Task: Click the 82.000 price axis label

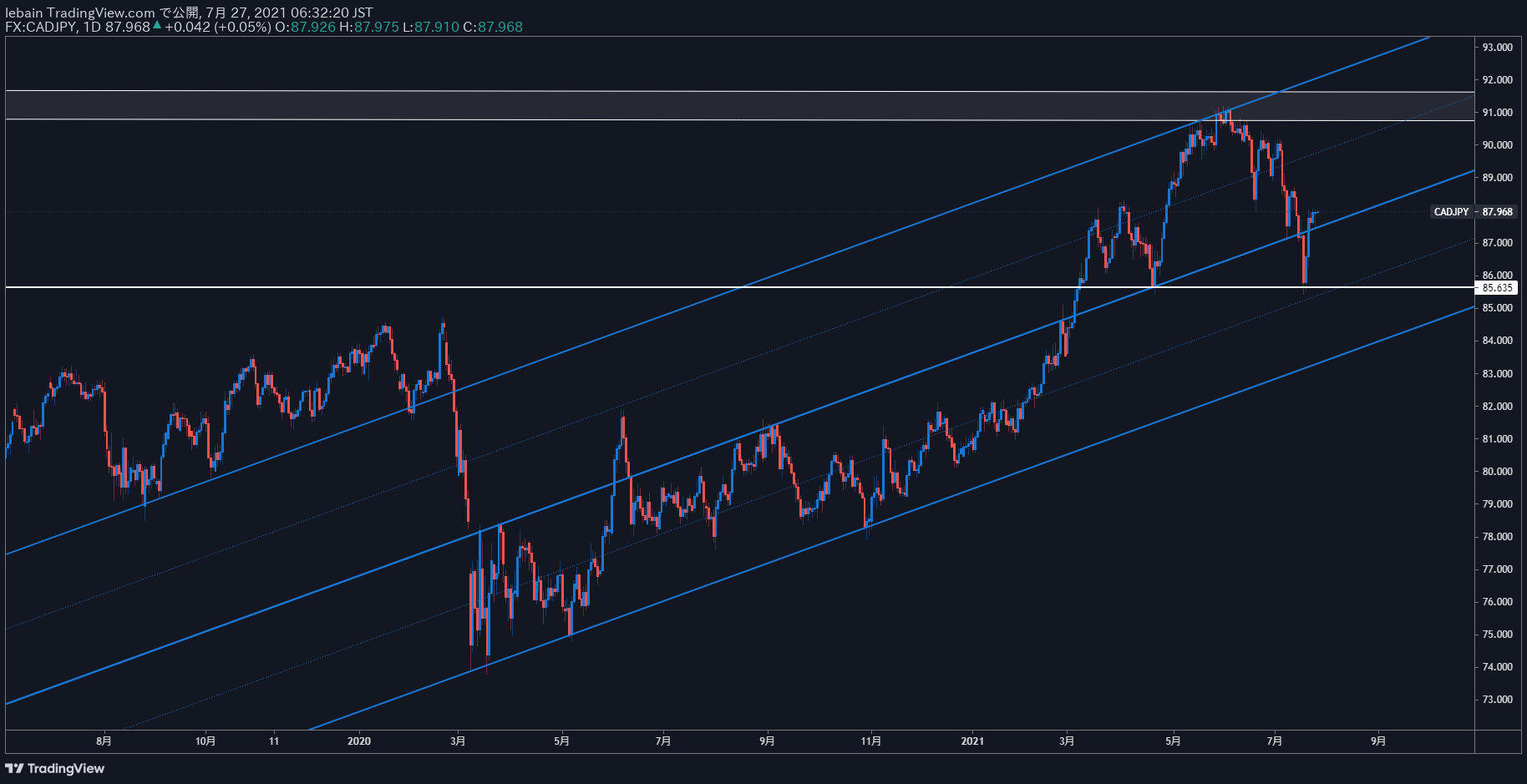Action: [x=1497, y=407]
